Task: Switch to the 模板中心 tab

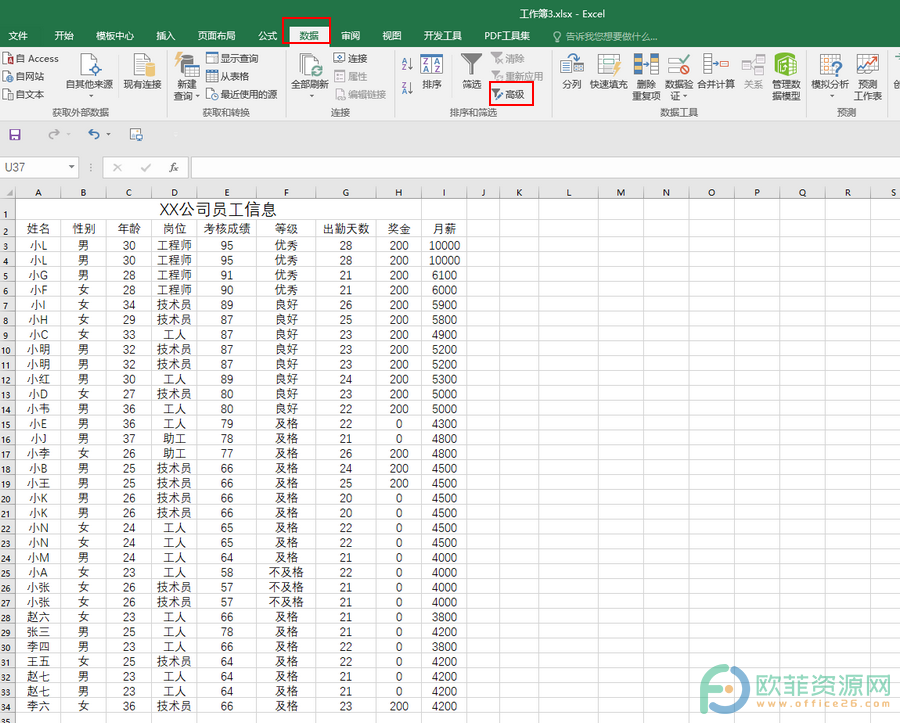Action: tap(115, 36)
